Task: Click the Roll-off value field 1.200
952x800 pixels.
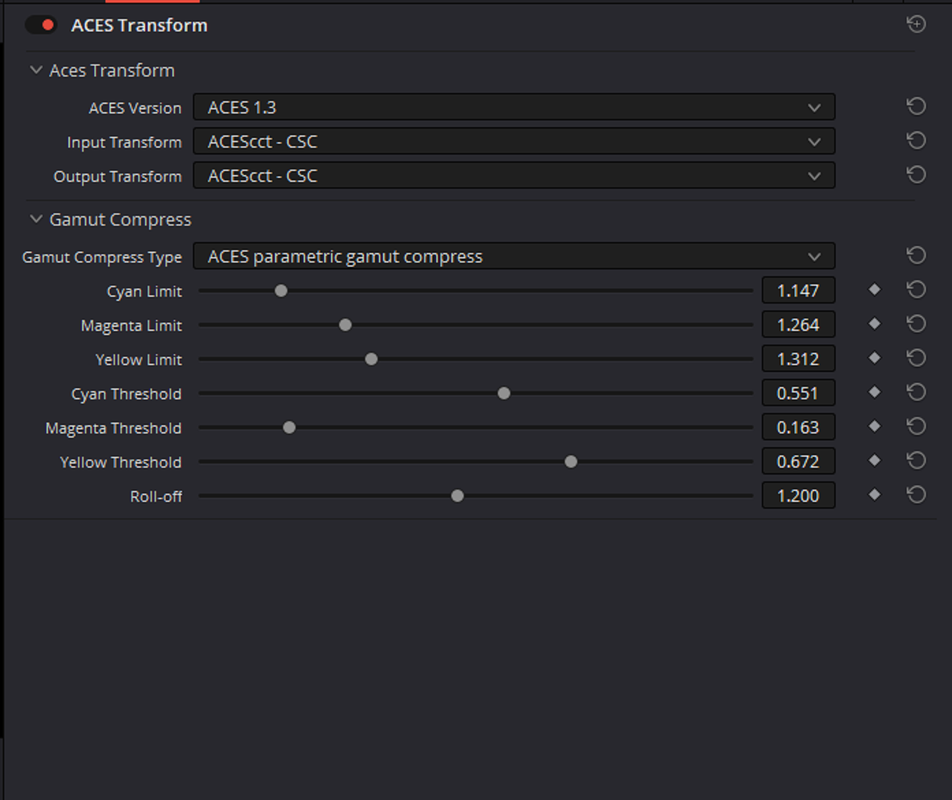Action: [798, 496]
